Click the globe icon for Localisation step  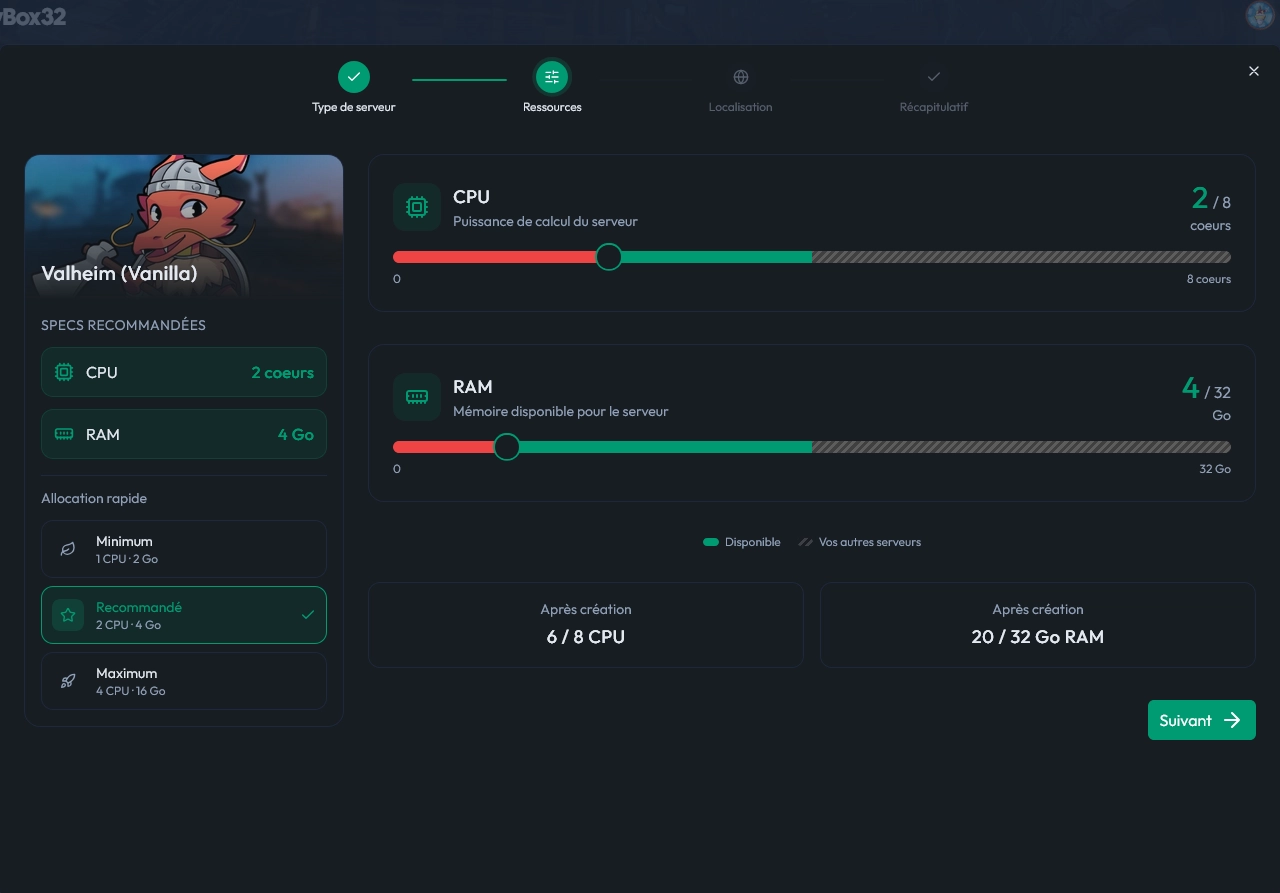pyautogui.click(x=741, y=77)
